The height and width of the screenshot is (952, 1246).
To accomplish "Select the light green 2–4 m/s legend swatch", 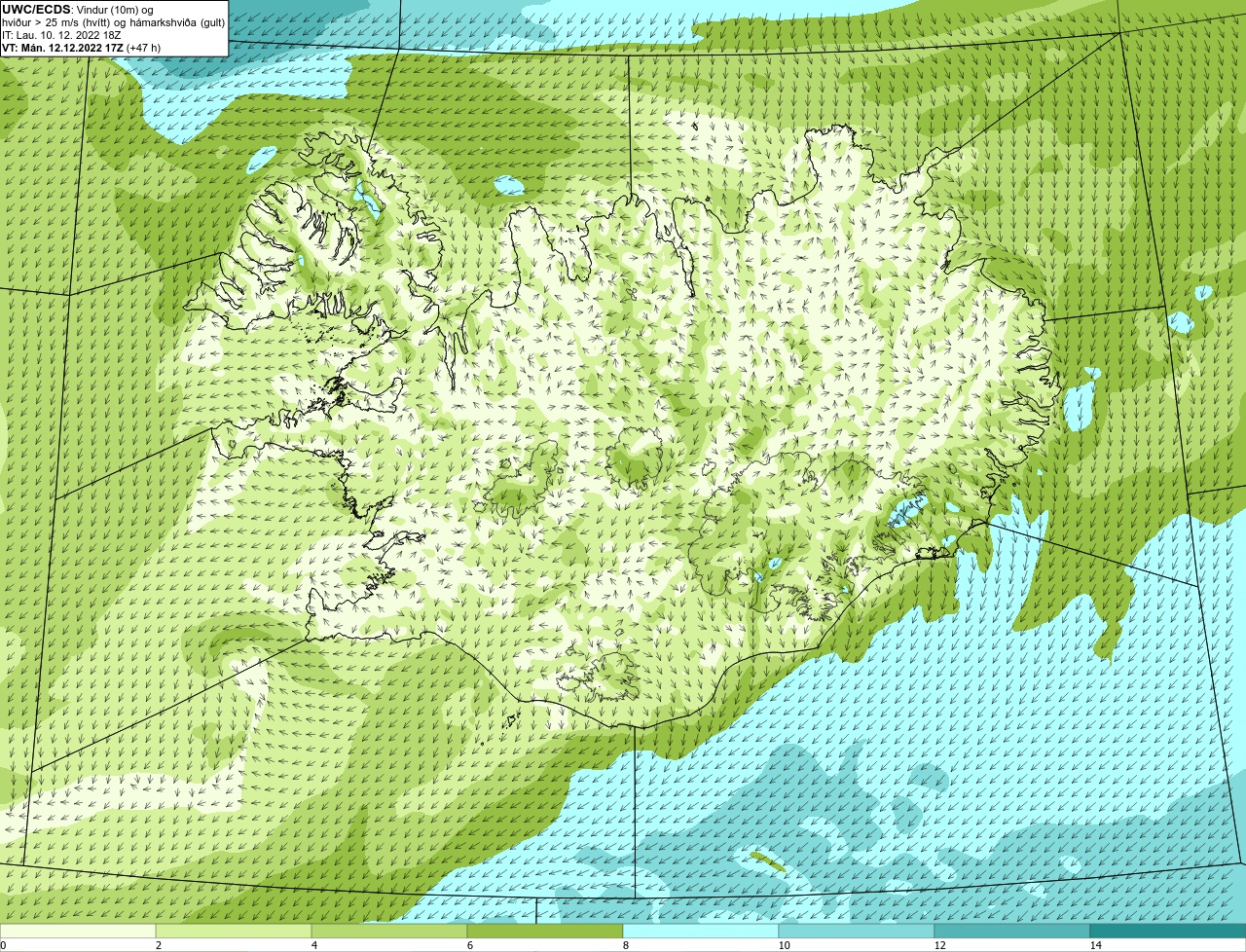I will pos(234,931).
